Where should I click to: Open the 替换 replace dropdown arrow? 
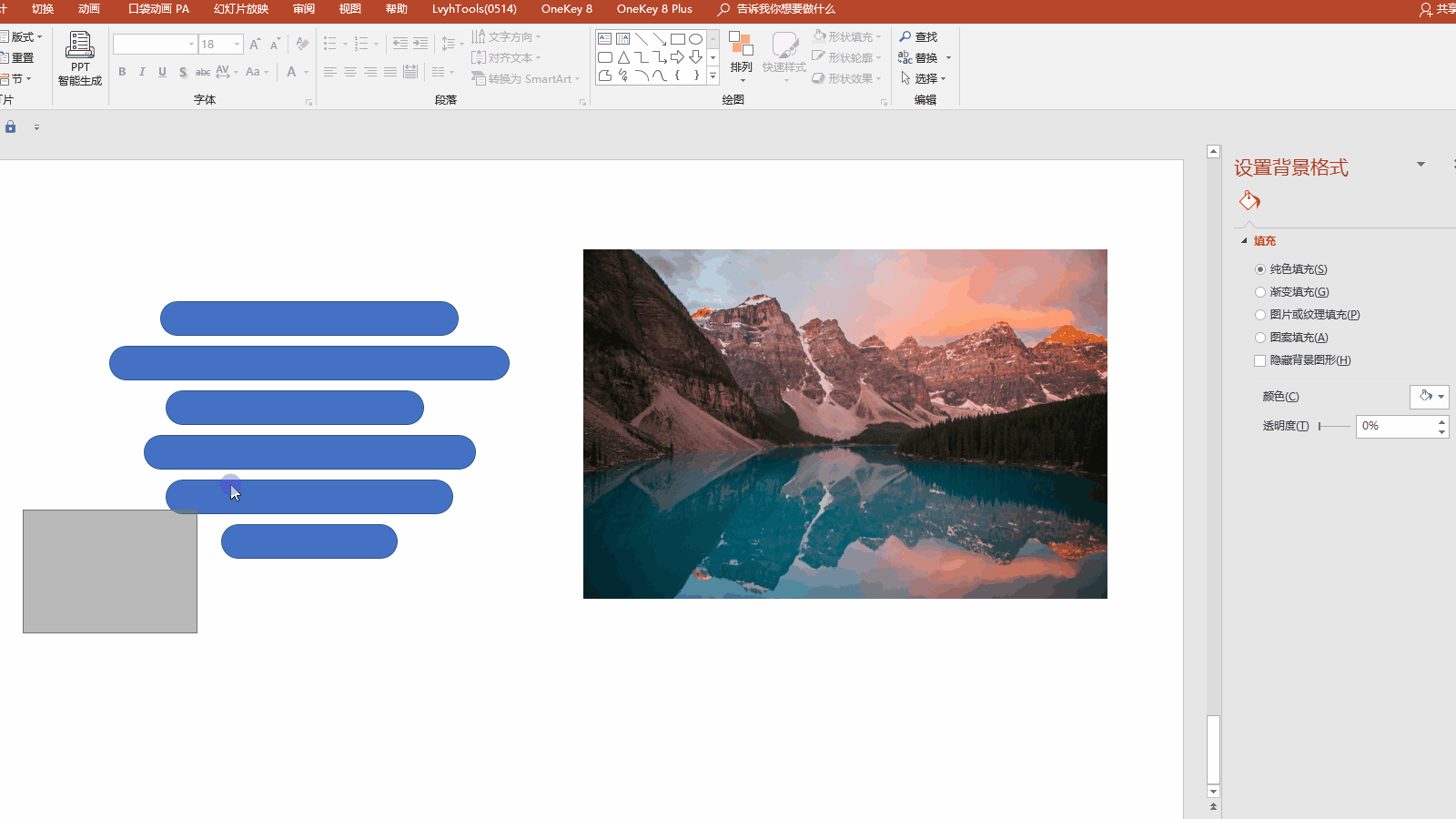[948, 57]
